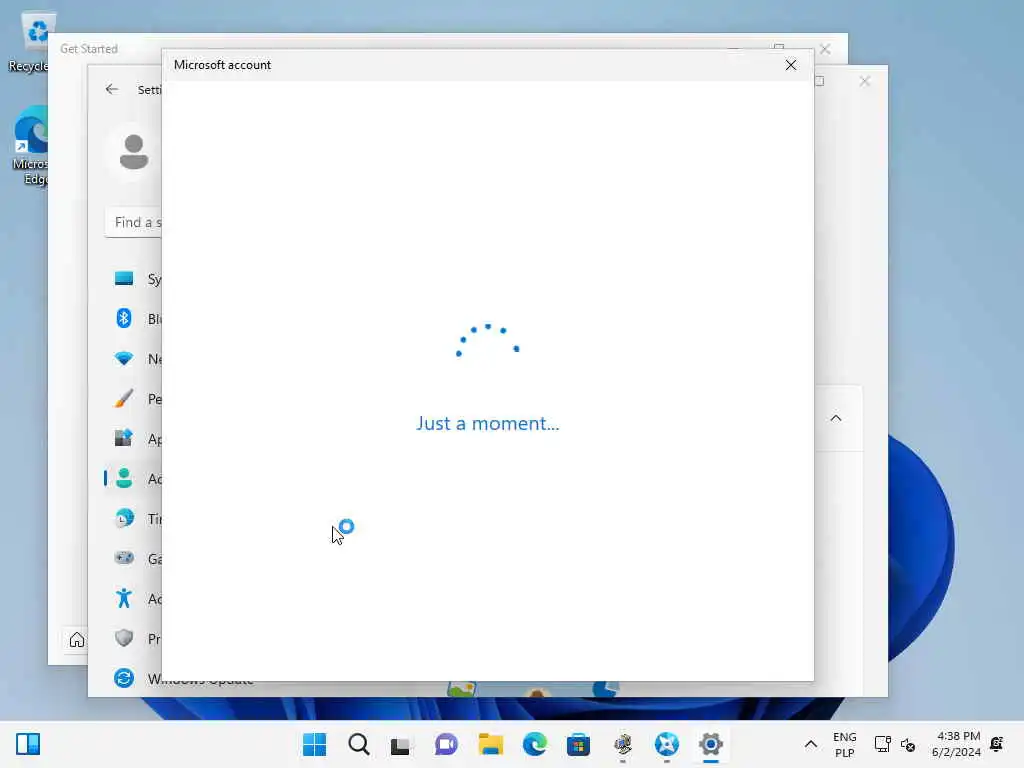Close the Settings window behind the dialog
This screenshot has width=1024, height=768.
click(865, 81)
